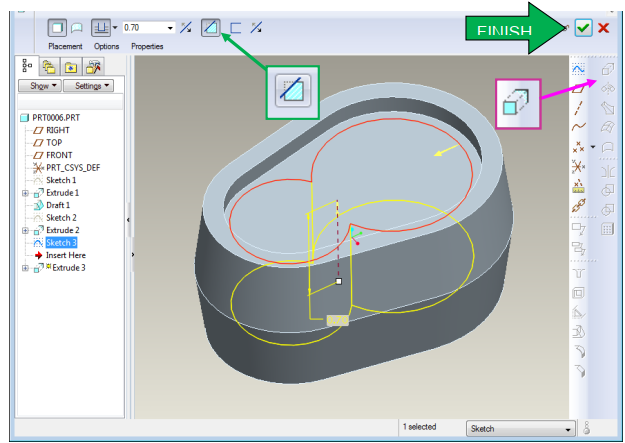This screenshot has height=443, width=625.
Task: Expand the Extrude 3 feature node
Action: point(24,268)
